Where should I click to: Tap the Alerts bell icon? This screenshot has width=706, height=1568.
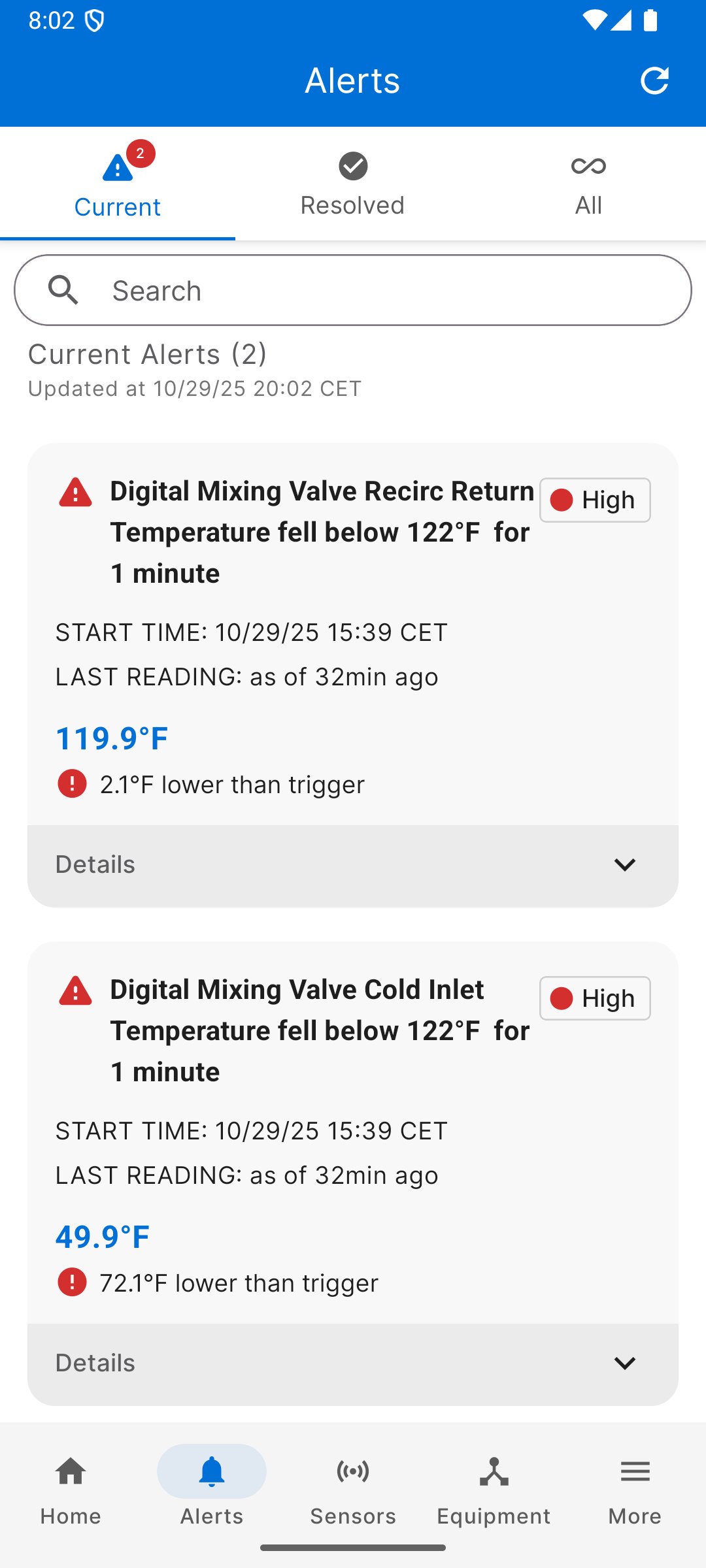point(212,1473)
